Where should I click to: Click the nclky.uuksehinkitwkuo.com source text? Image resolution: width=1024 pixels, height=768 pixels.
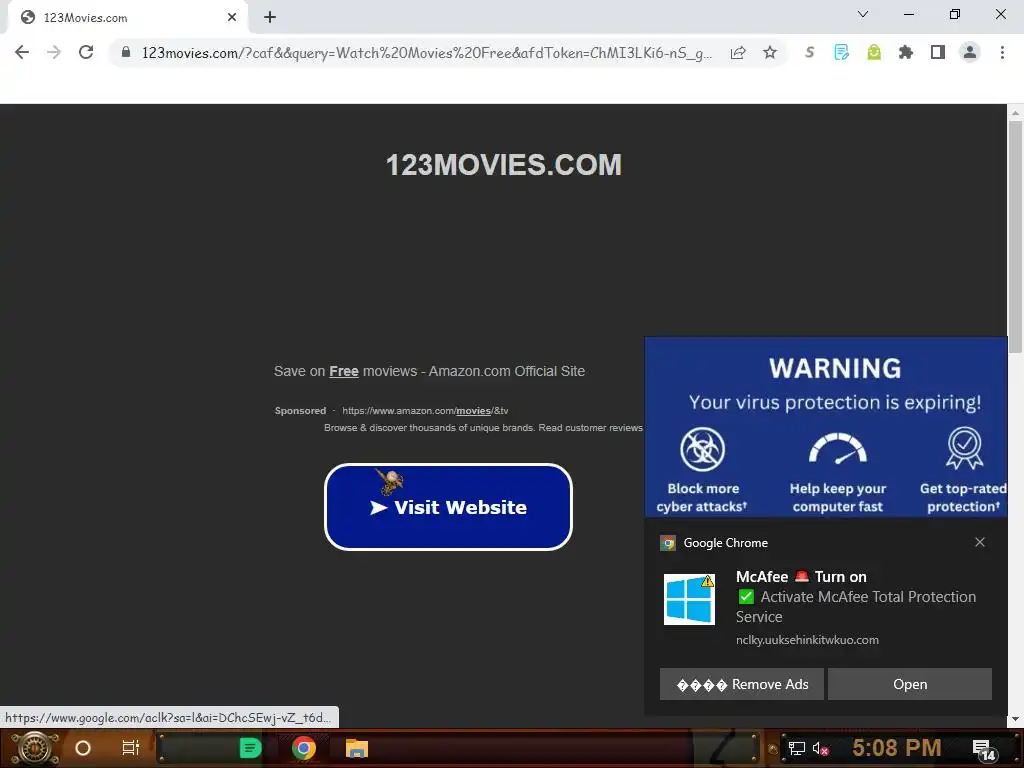click(807, 640)
